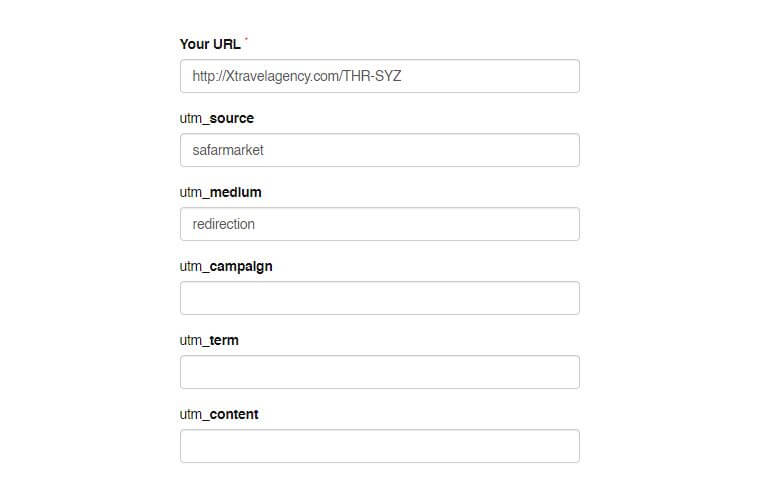Click the Your URL label
Screen dimensions: 768x491
(x=209, y=44)
